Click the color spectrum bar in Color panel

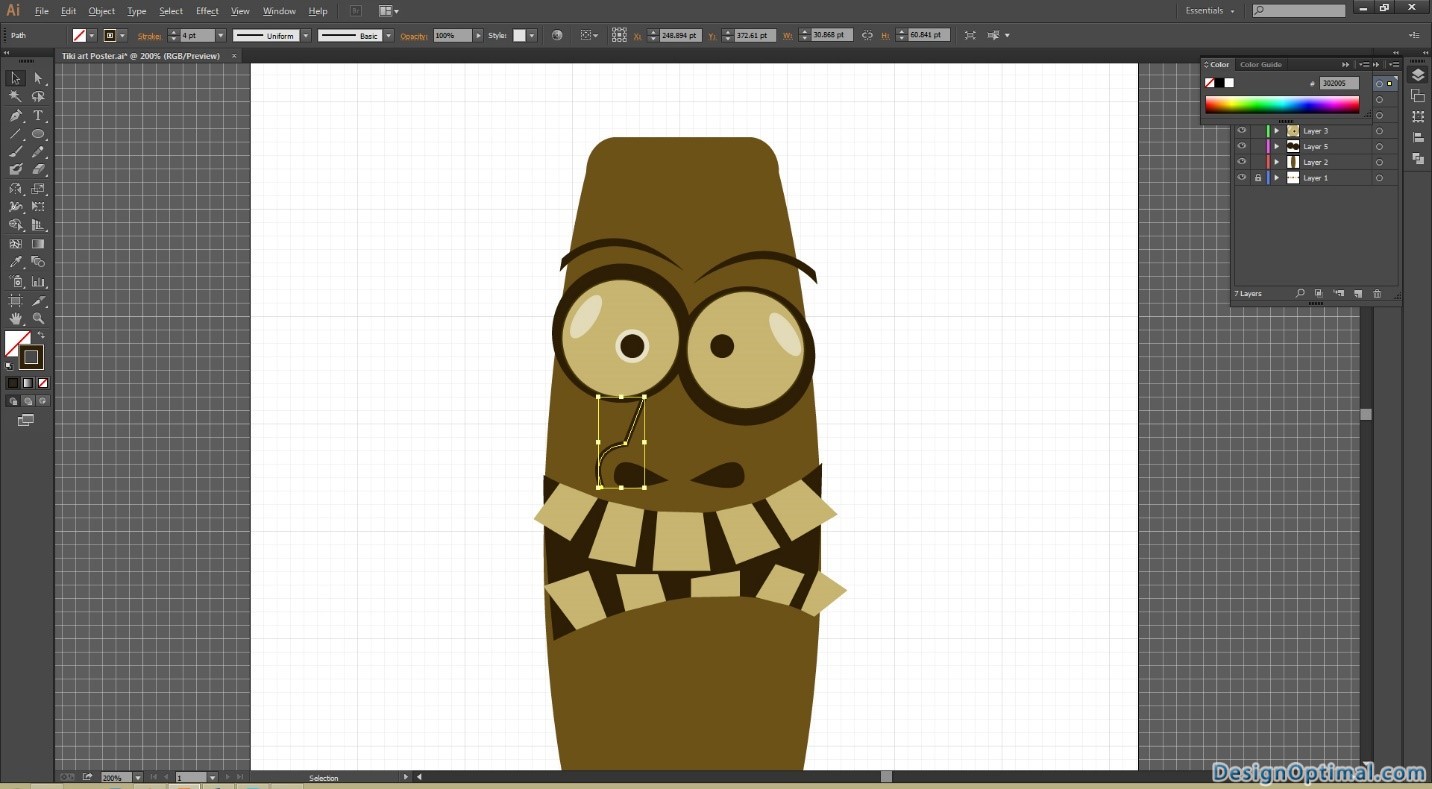pyautogui.click(x=1282, y=105)
